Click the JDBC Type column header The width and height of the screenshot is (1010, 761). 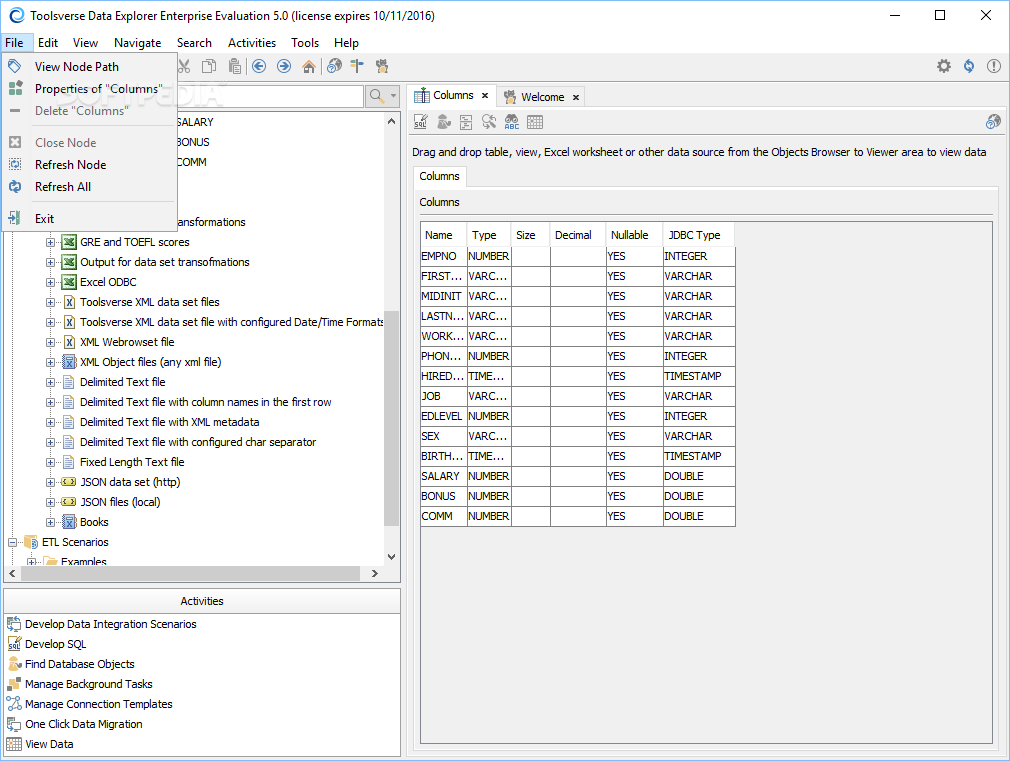click(698, 235)
